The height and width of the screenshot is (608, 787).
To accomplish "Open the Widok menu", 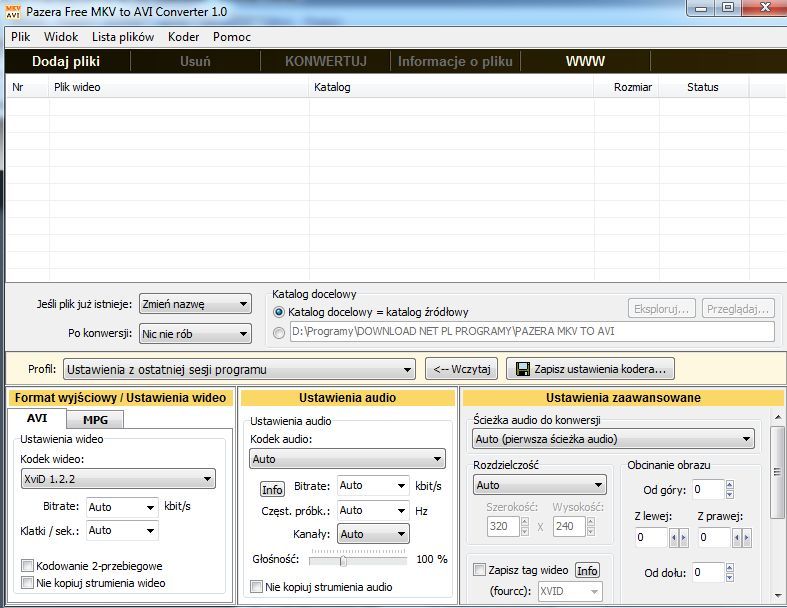I will 61,37.
